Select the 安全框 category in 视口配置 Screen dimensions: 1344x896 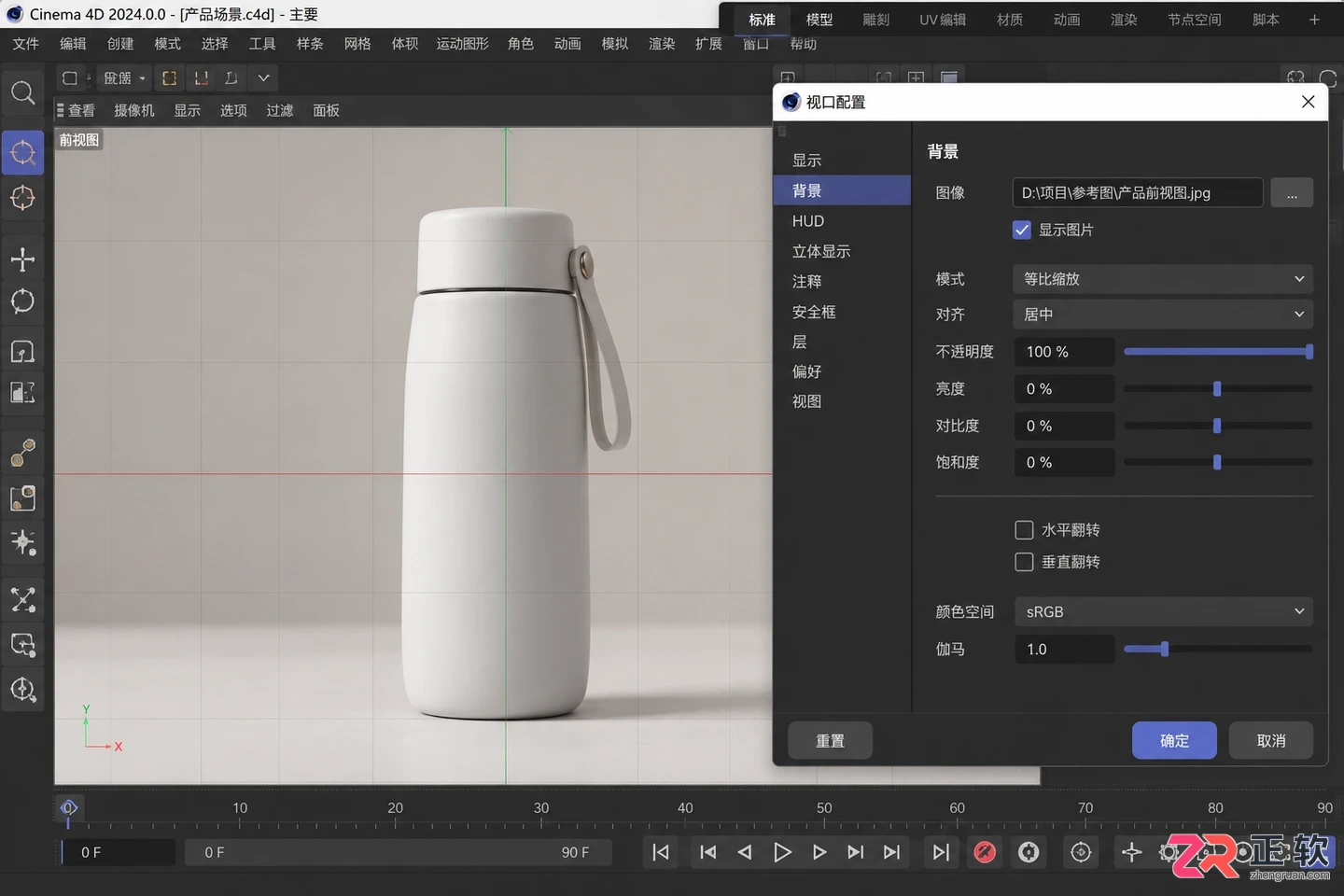(842, 312)
